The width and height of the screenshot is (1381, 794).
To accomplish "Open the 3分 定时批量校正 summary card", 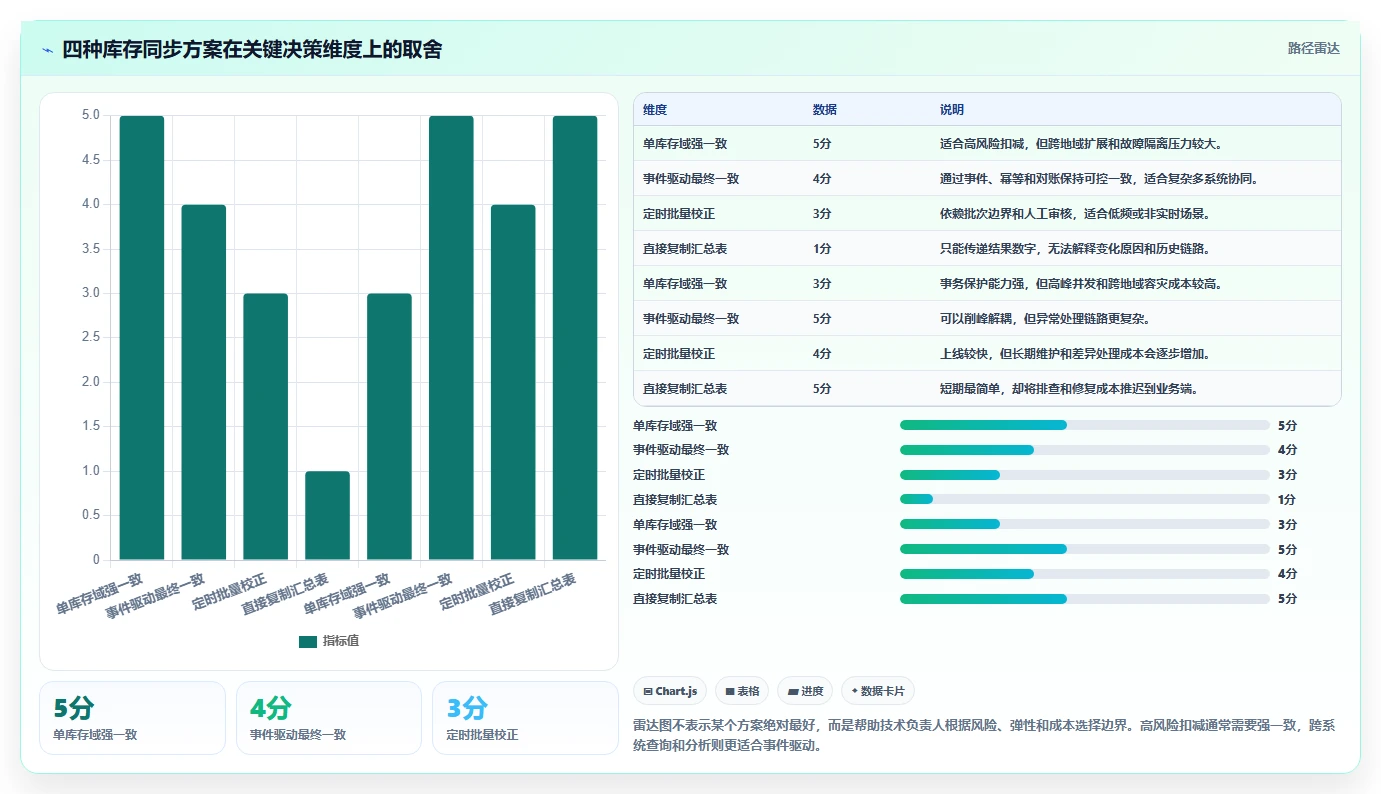I will pyautogui.click(x=525, y=718).
